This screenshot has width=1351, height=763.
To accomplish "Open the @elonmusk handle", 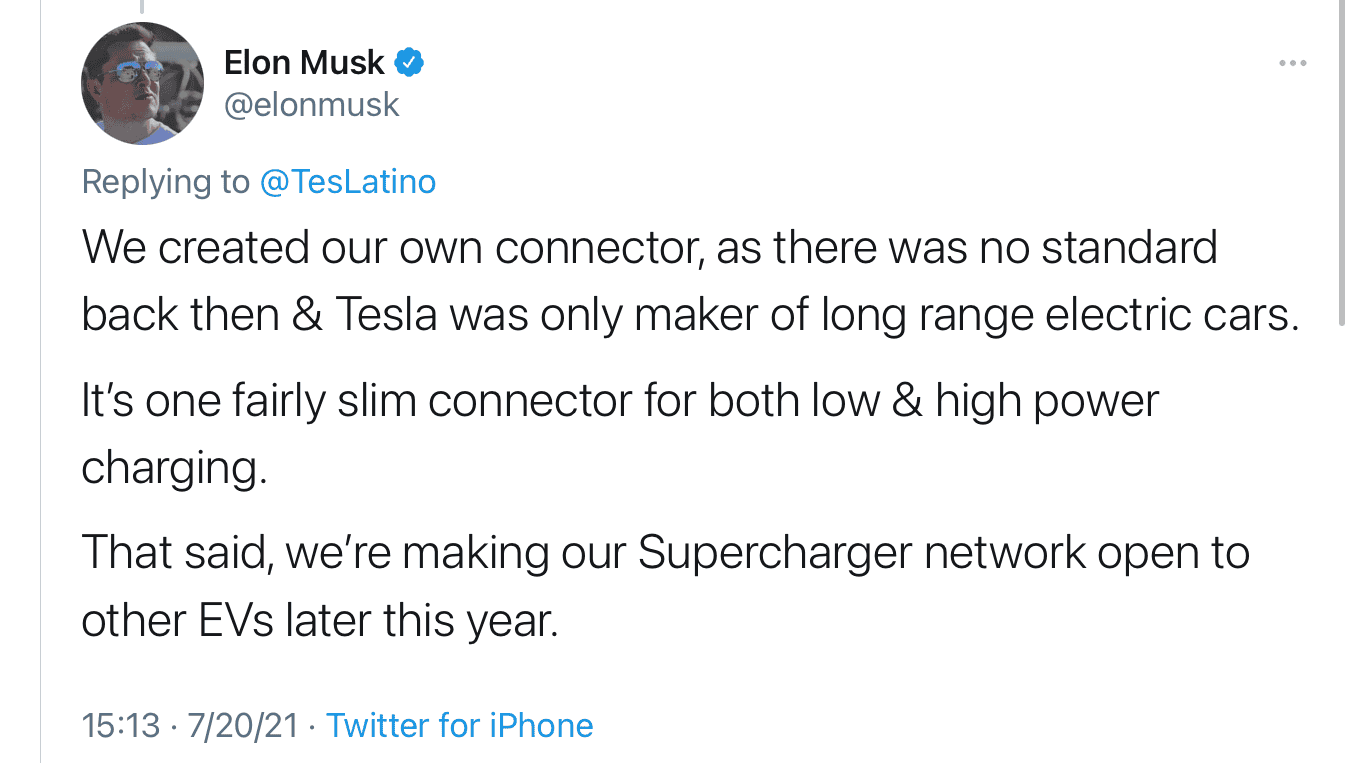I will coord(312,105).
